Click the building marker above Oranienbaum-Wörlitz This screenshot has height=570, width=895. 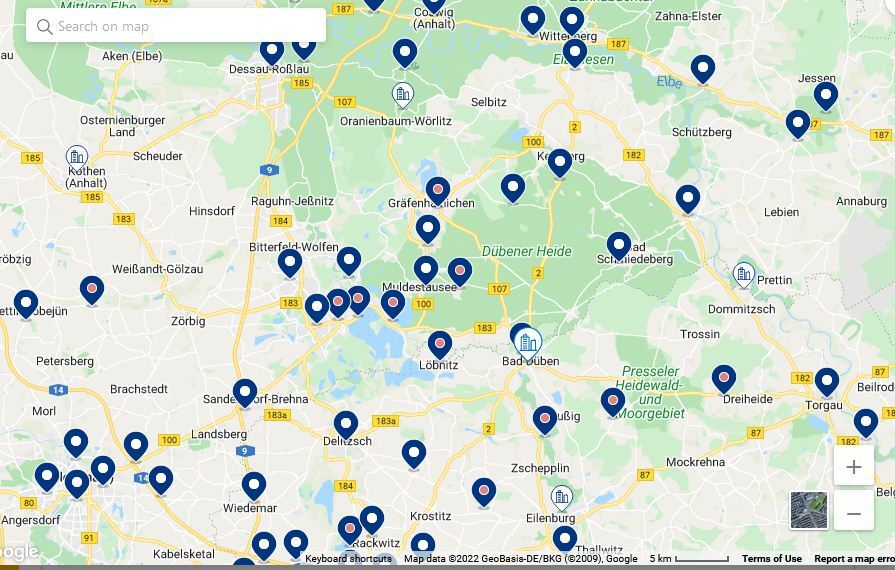pos(403,95)
